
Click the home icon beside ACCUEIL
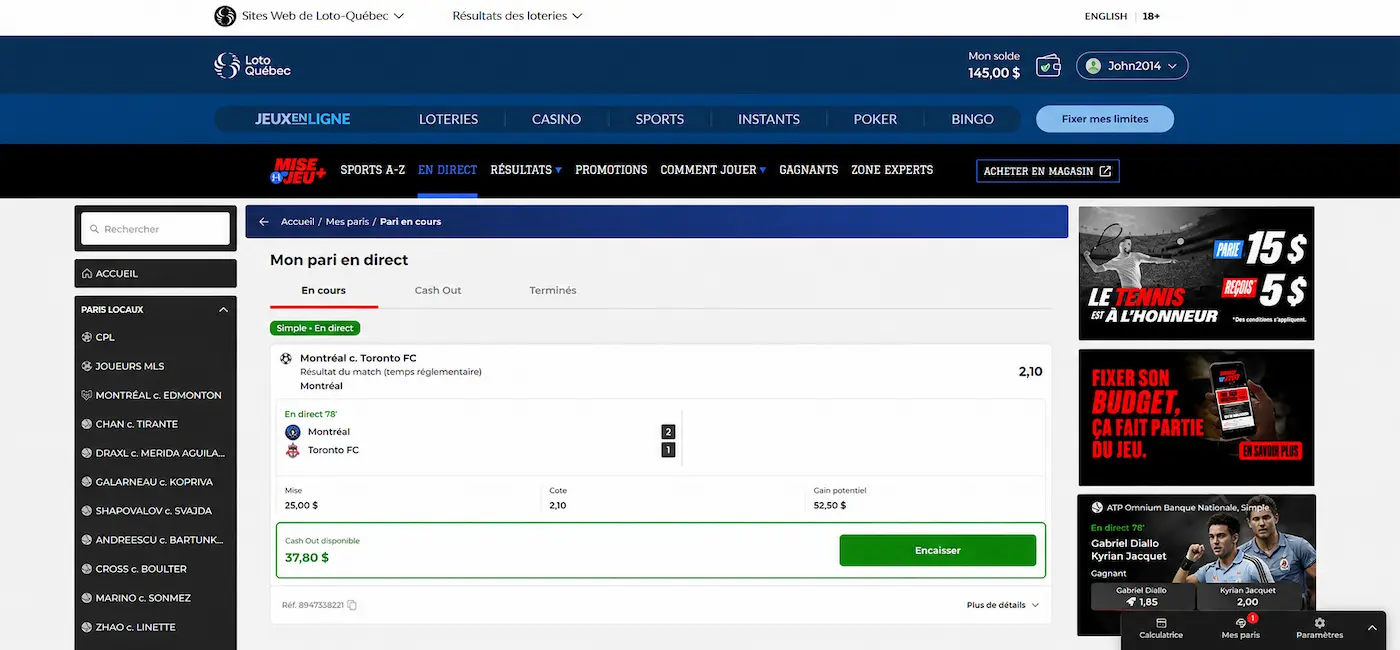pos(87,274)
